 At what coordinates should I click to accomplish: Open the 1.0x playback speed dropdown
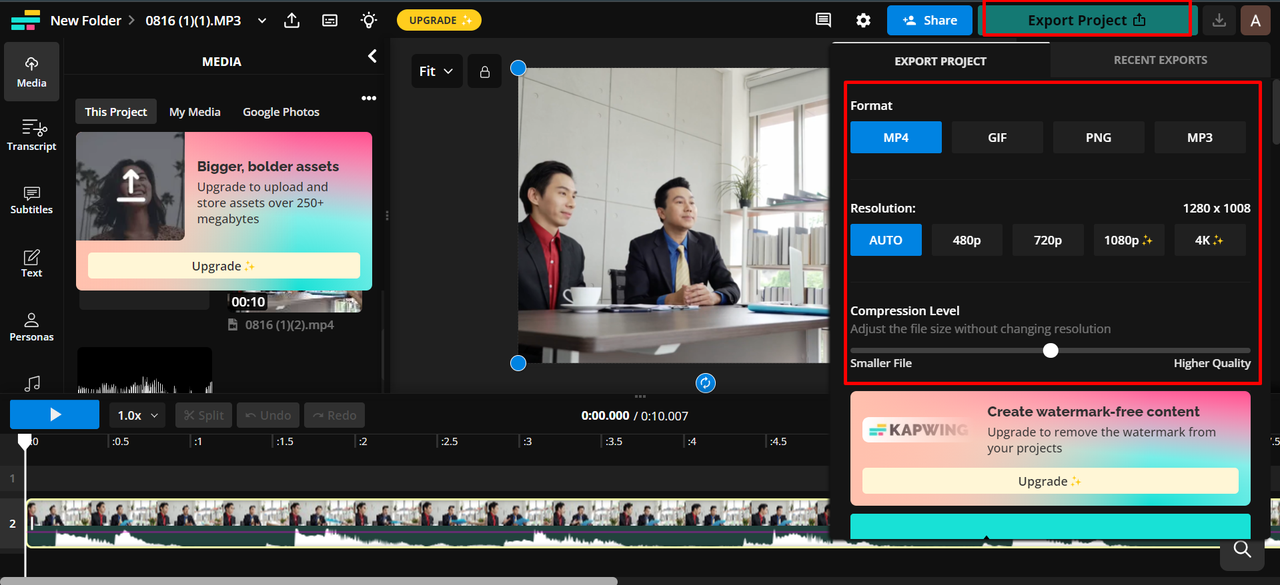point(138,415)
